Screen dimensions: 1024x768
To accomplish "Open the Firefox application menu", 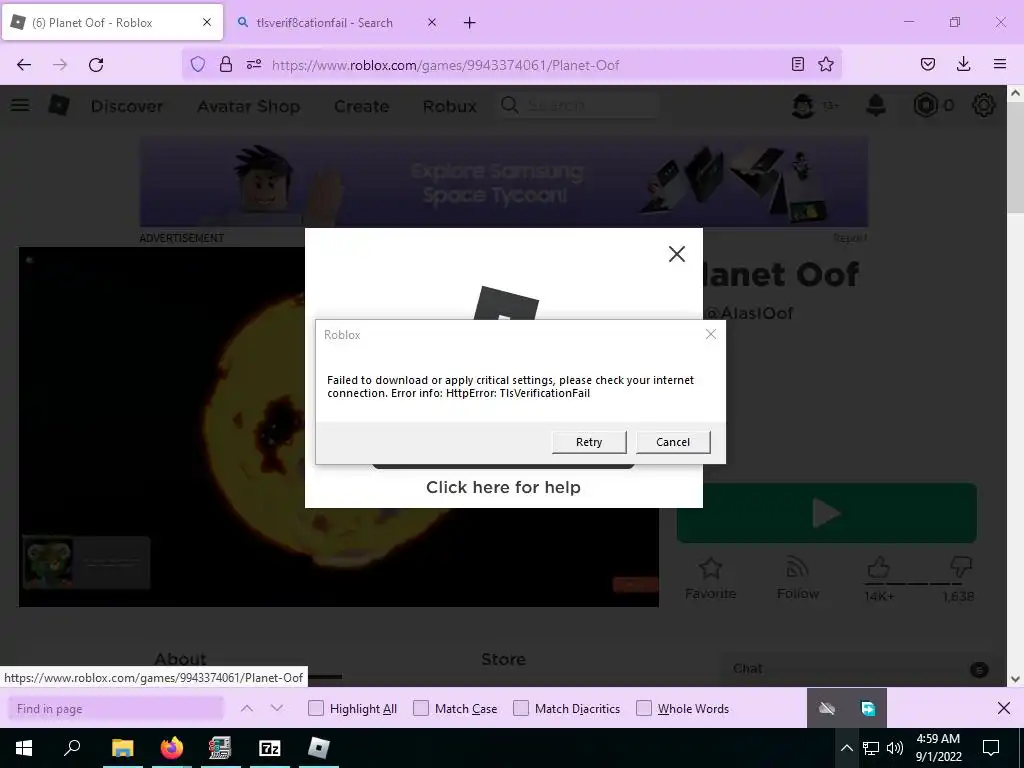I will [x=1000, y=64].
